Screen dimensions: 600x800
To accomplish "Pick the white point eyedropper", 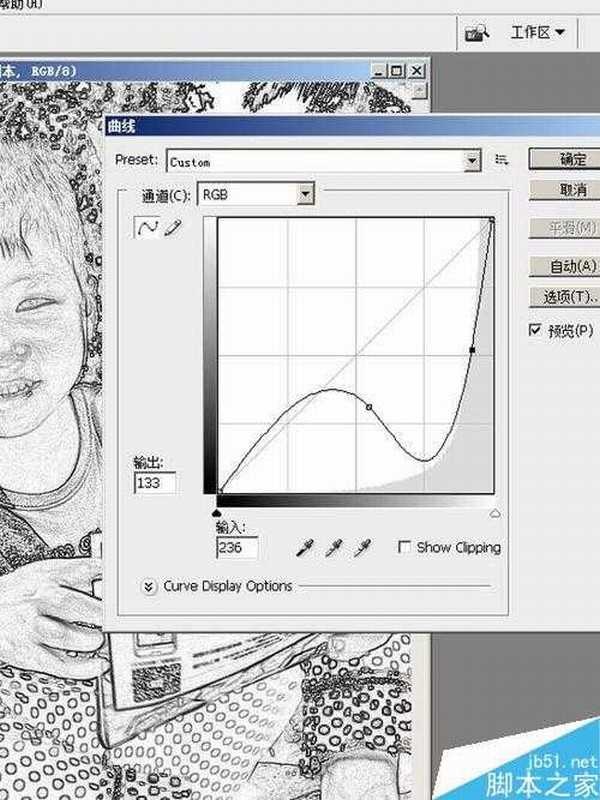I will click(363, 548).
